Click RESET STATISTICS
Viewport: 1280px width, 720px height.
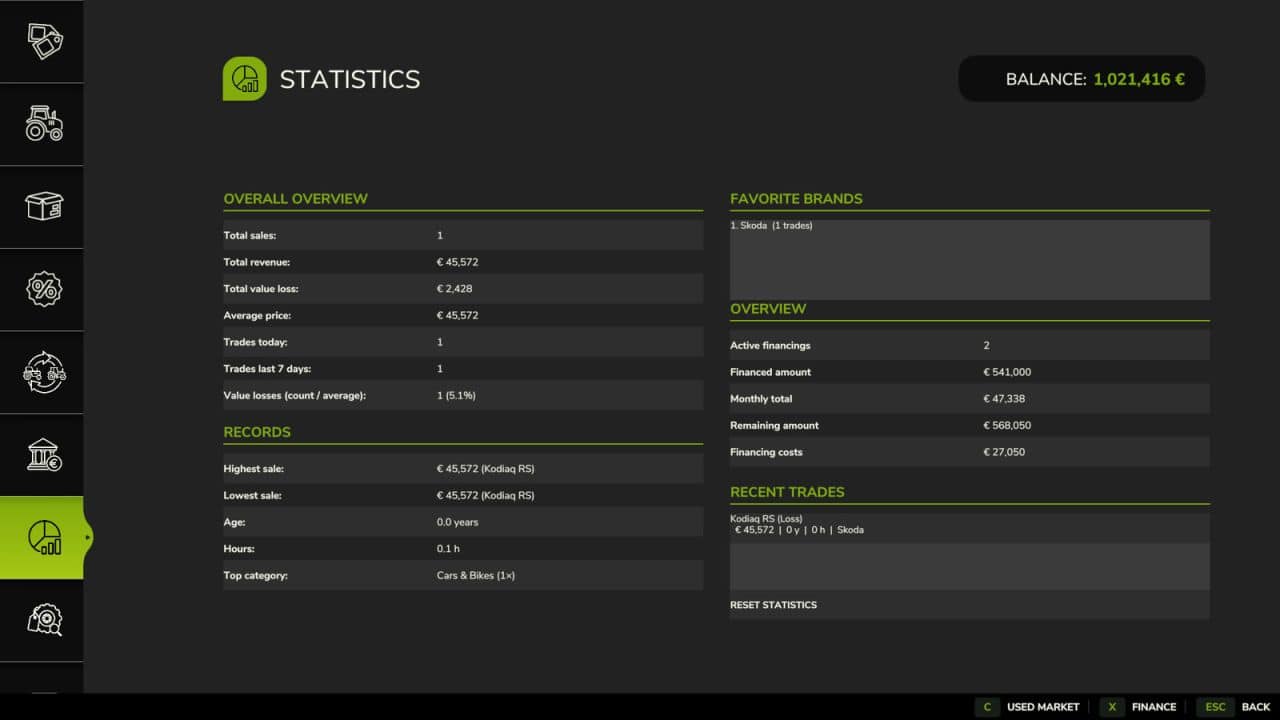coord(773,605)
